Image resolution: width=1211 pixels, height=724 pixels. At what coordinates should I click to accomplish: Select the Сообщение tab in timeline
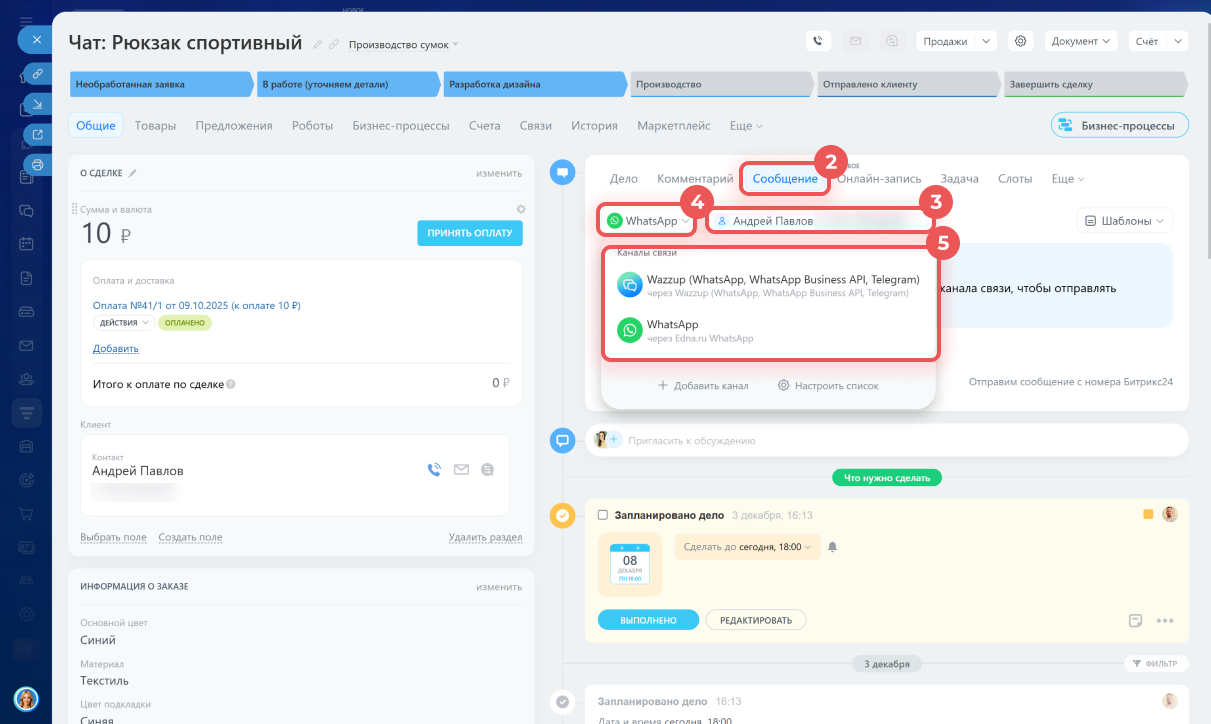coord(785,178)
